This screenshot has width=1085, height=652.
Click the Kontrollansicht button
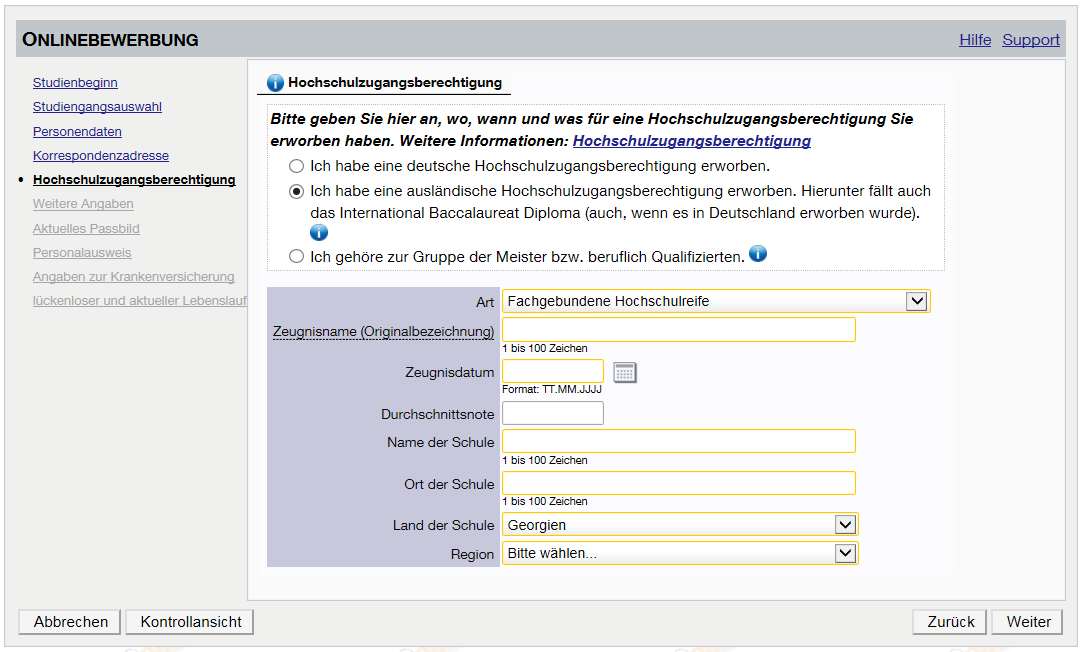coord(190,622)
